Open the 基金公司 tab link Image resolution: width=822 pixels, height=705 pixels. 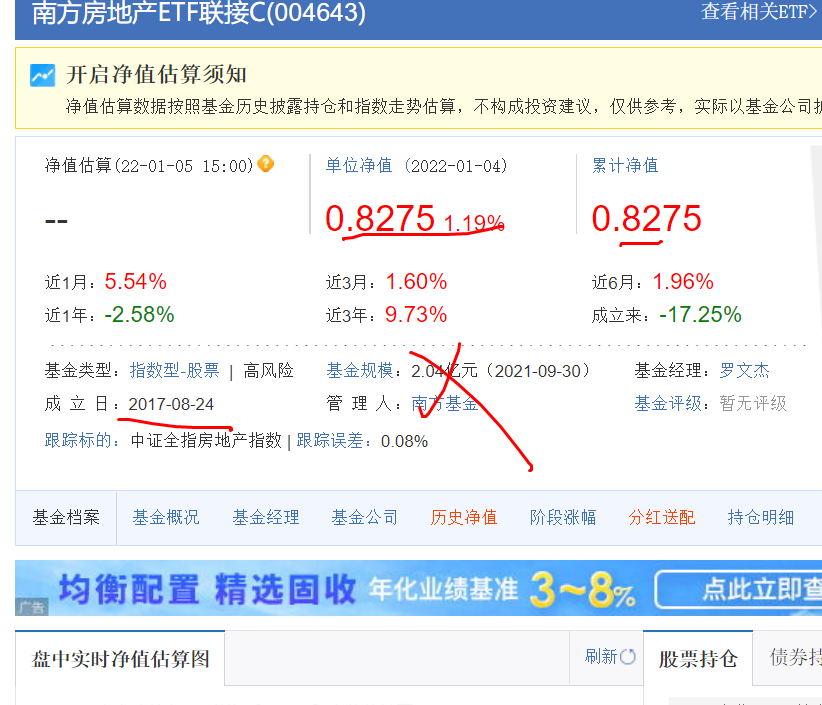tap(365, 518)
